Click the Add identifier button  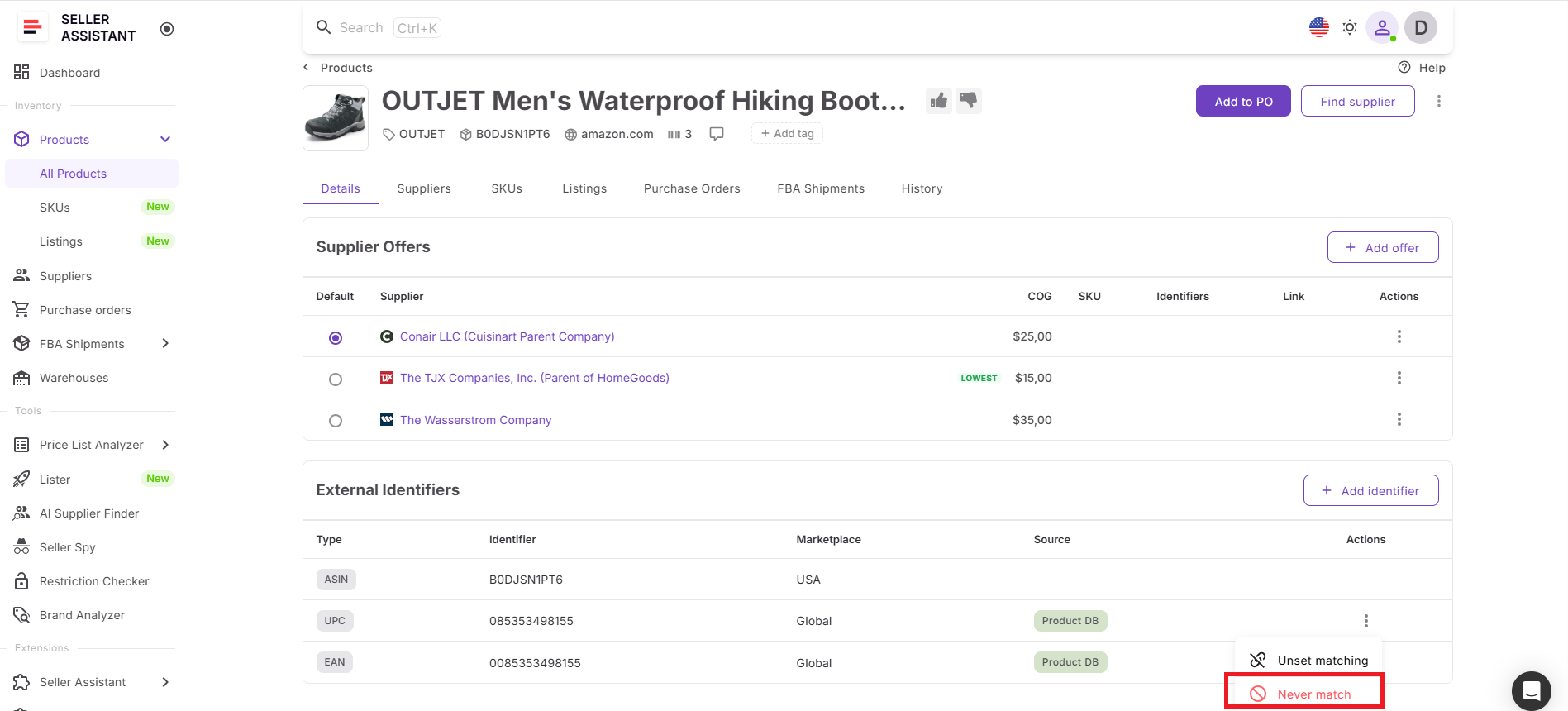(1370, 490)
